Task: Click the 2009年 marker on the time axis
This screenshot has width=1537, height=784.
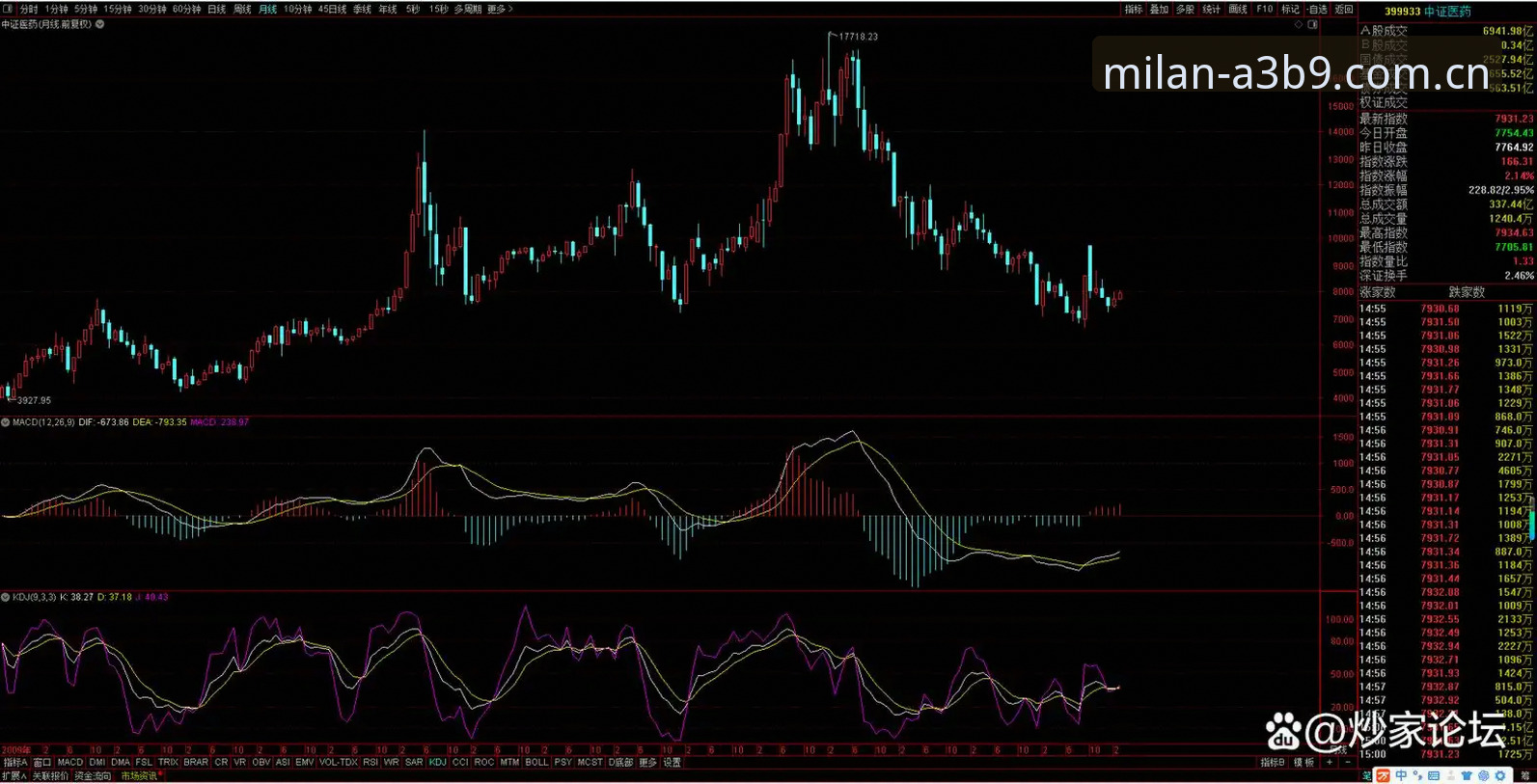Action: [x=15, y=749]
